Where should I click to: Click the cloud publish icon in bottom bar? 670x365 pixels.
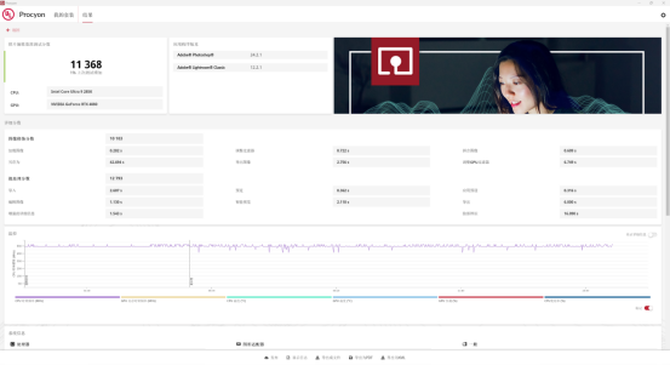click(x=267, y=357)
